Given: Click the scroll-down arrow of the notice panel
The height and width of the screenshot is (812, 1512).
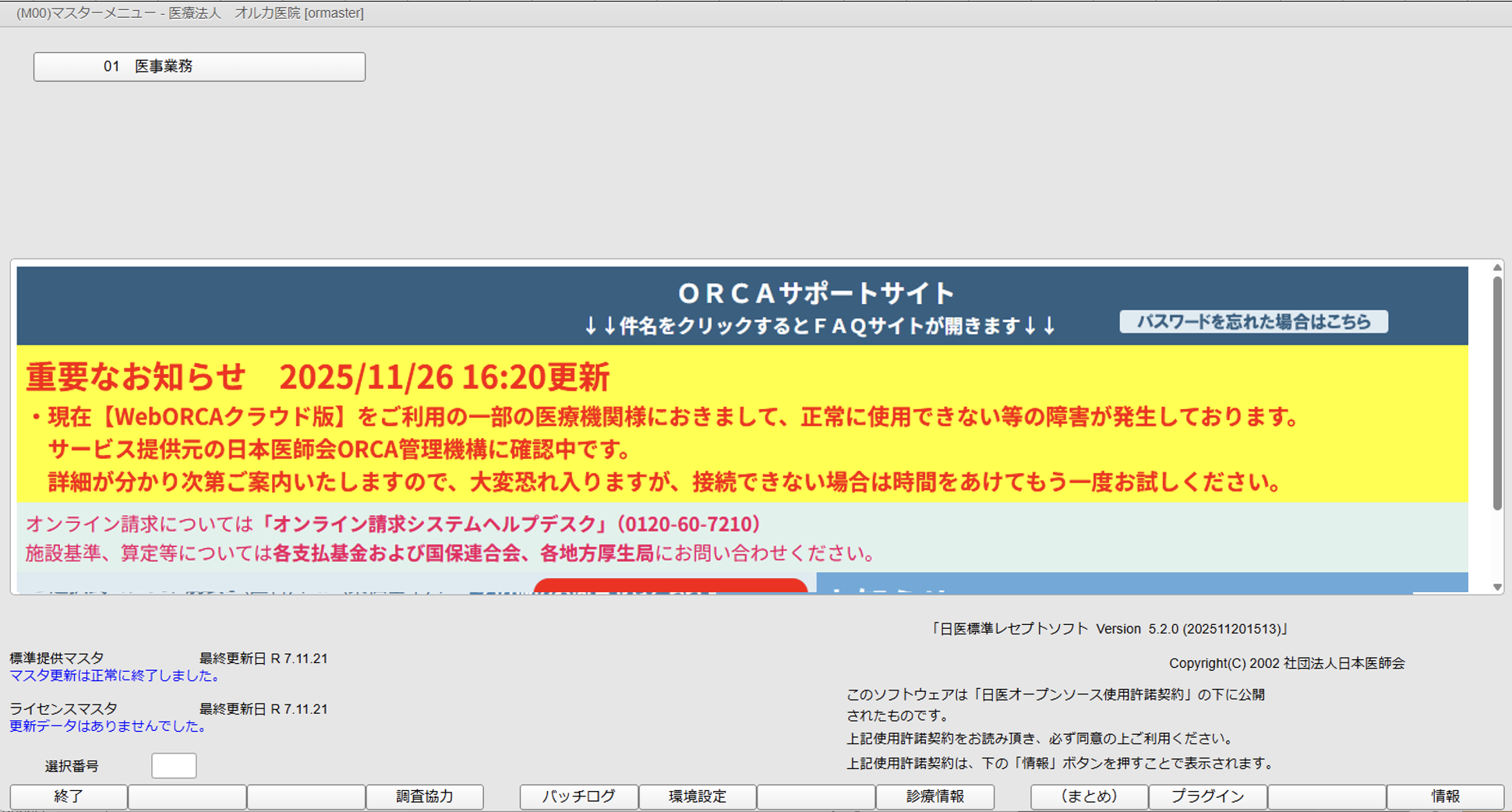Looking at the screenshot, I should pos(1497,587).
